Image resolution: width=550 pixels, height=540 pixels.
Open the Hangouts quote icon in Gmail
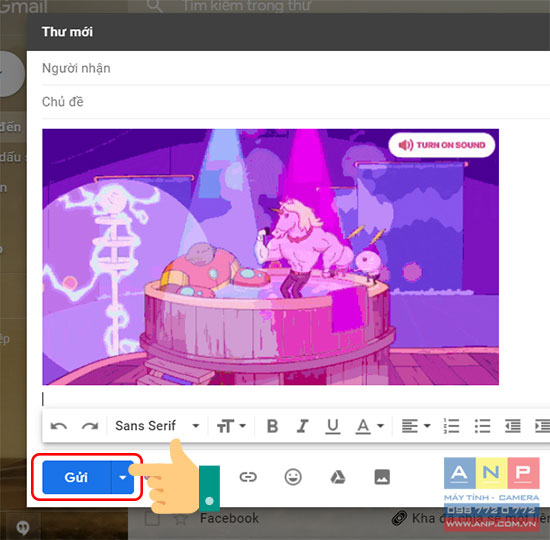coord(23,527)
